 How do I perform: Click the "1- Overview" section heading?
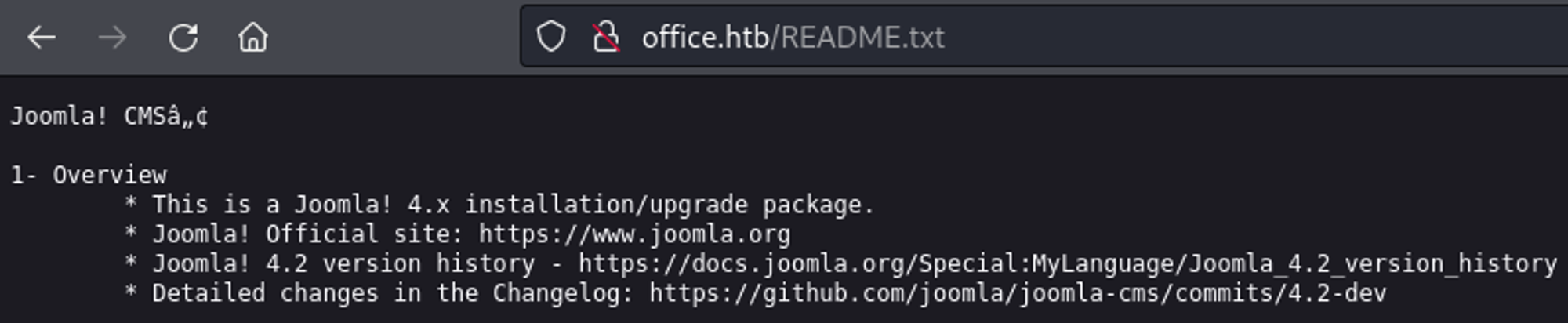point(89,175)
